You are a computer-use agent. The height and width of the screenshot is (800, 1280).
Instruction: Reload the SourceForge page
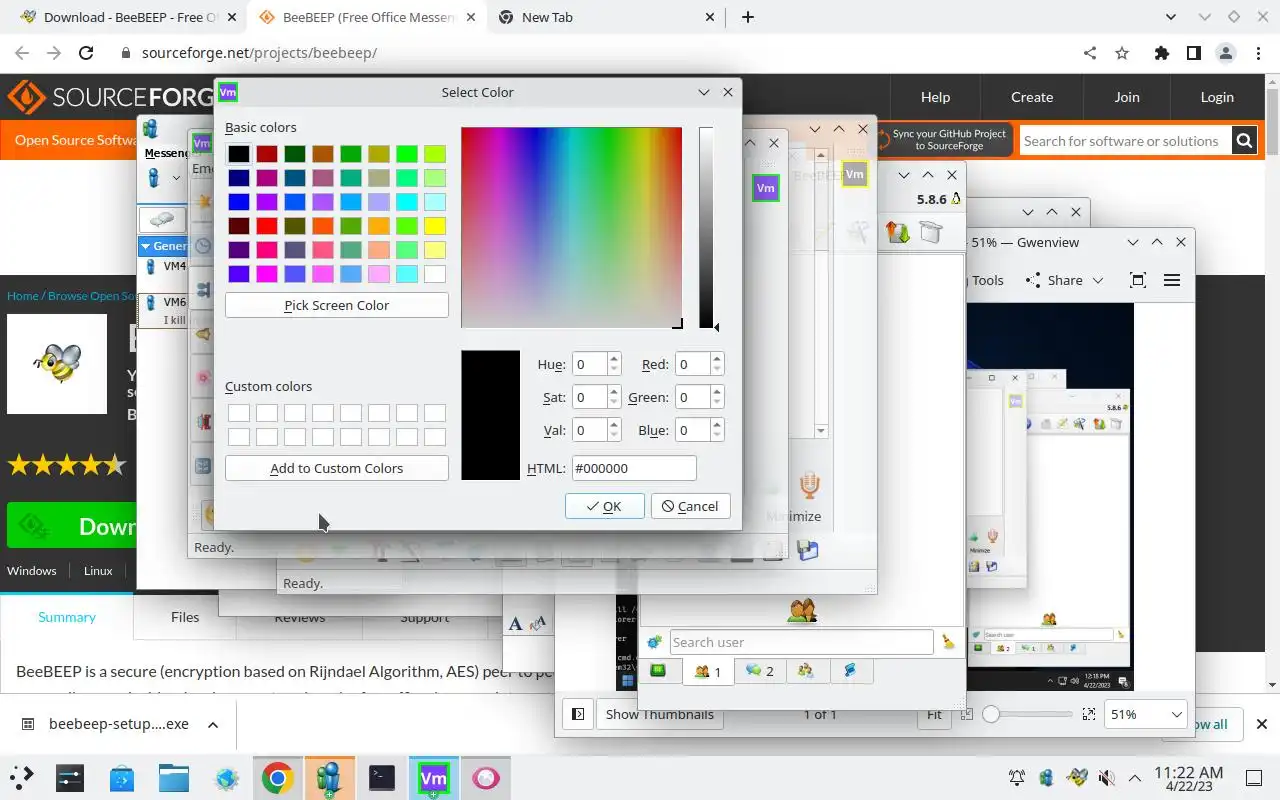[x=86, y=53]
